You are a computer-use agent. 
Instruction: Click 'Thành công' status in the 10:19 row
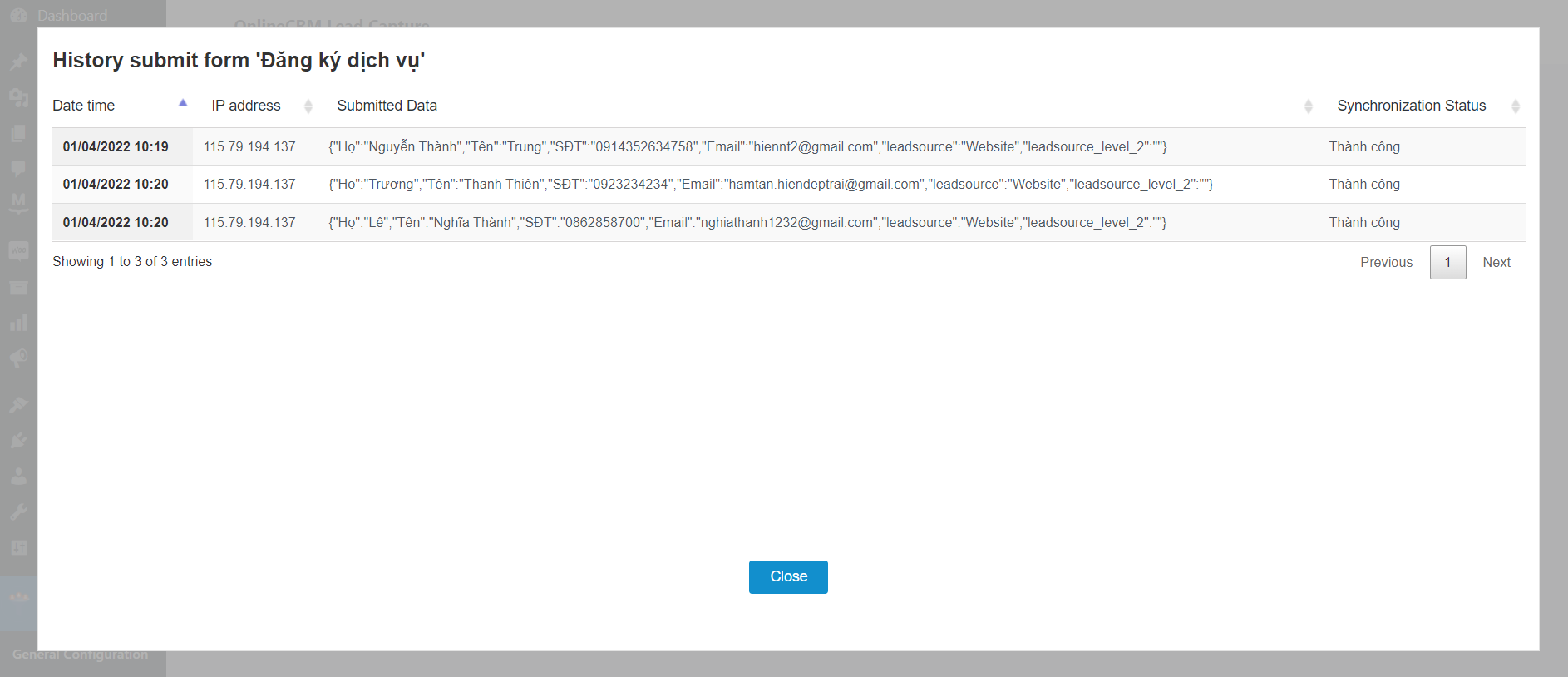click(x=1364, y=146)
